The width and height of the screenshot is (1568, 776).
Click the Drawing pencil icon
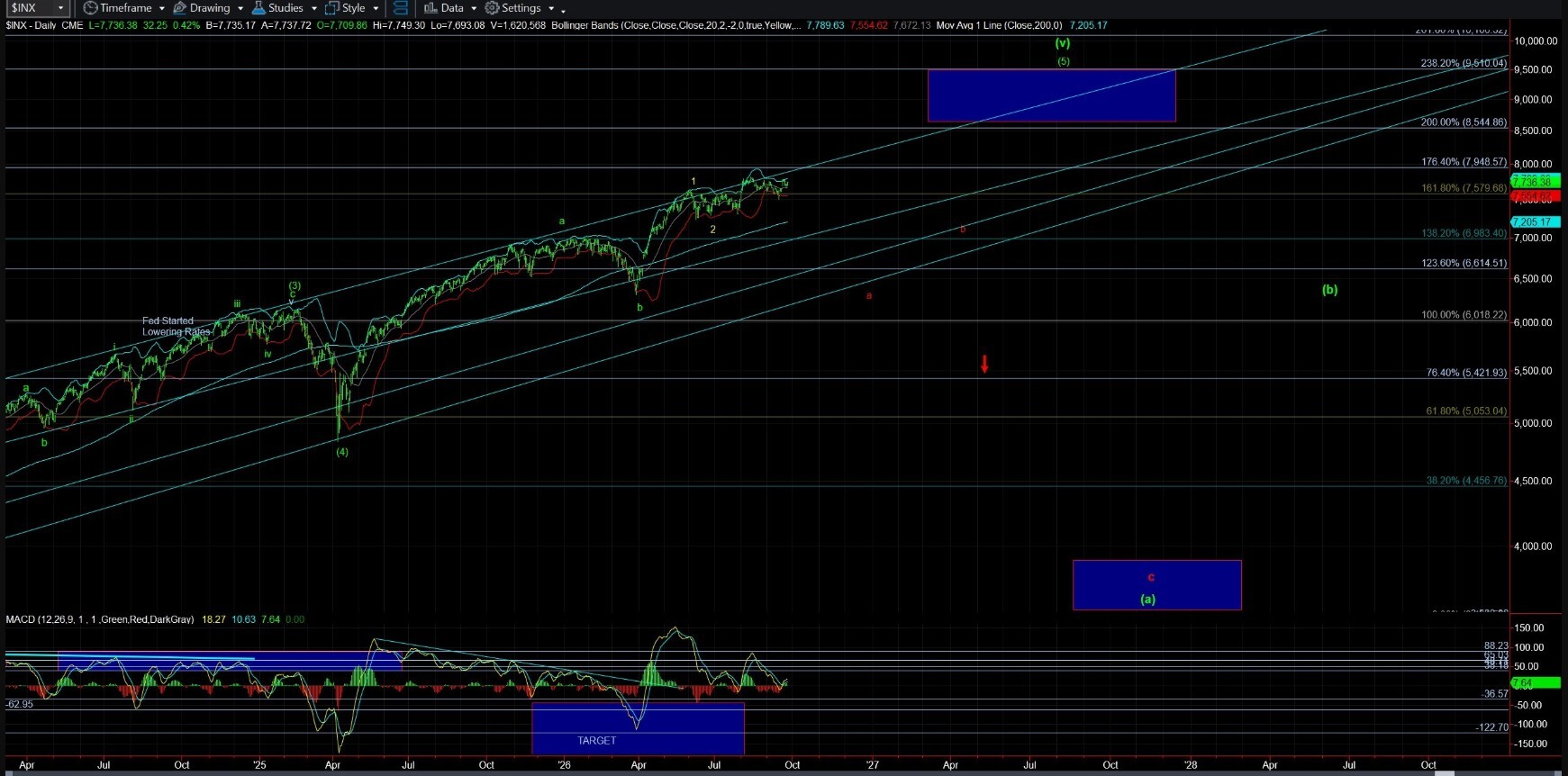(x=180, y=8)
